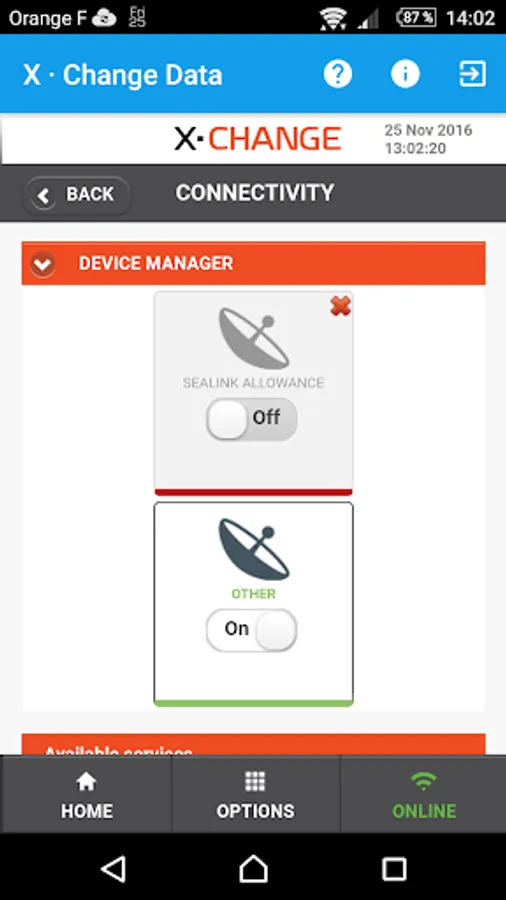Tap the options grid icon
Image resolution: width=506 pixels, height=900 pixels.
point(255,781)
